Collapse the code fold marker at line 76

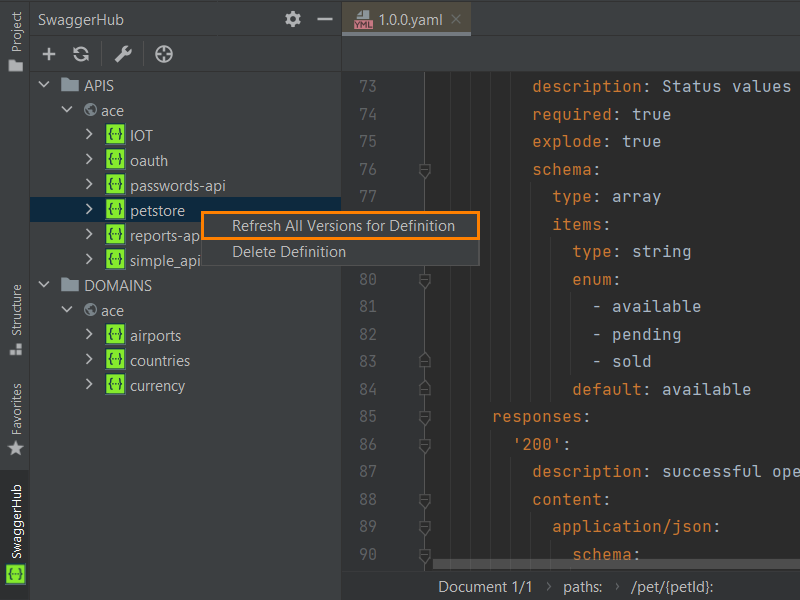[424, 170]
